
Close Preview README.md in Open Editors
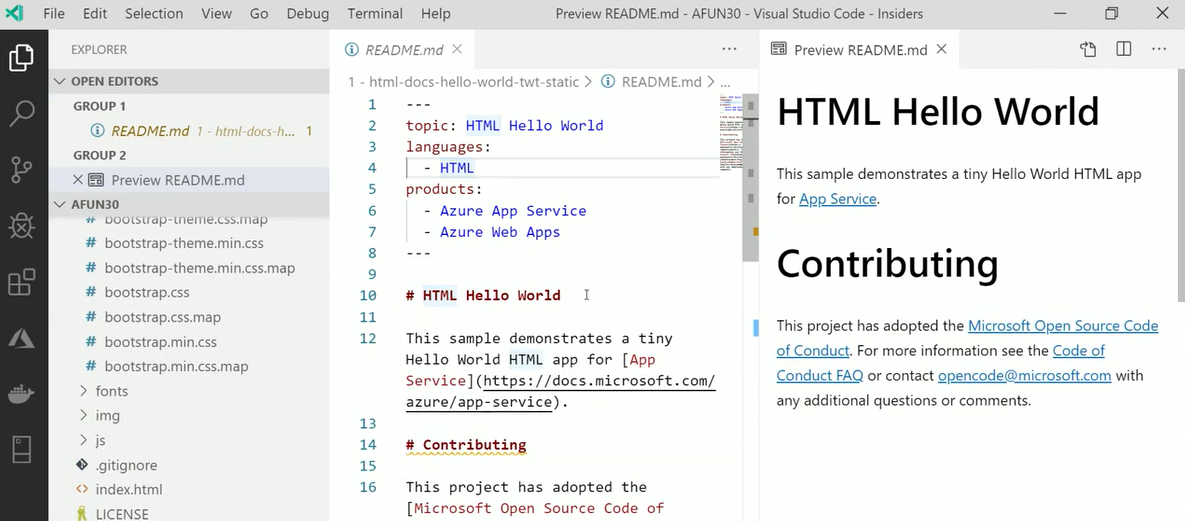tap(77, 180)
